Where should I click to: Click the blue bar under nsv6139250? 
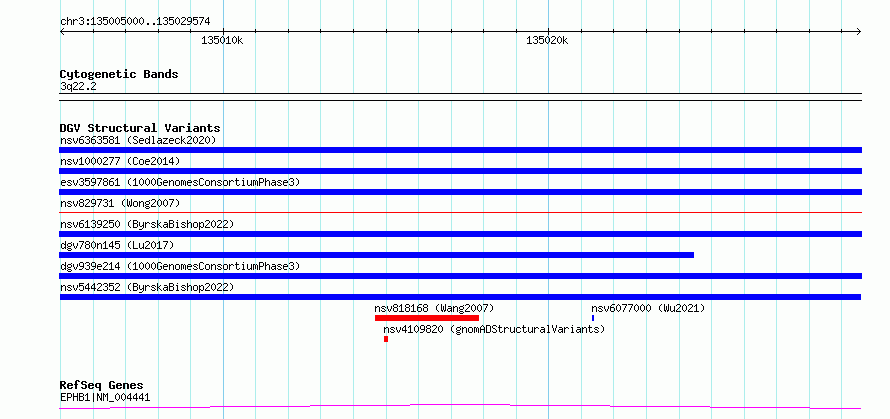[x=460, y=234]
